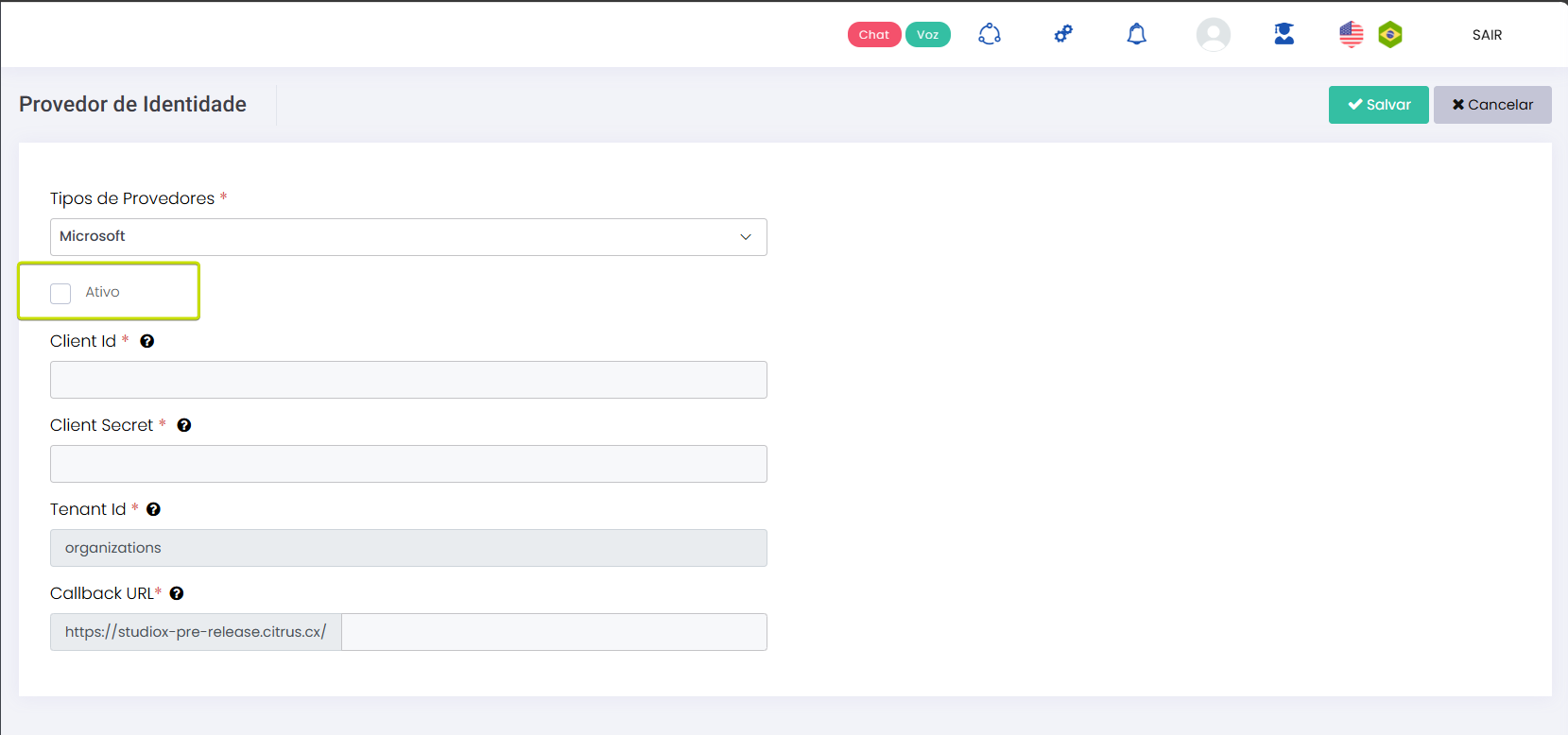The height and width of the screenshot is (735, 1568).
Task: Click the green Voz badge
Action: click(927, 35)
